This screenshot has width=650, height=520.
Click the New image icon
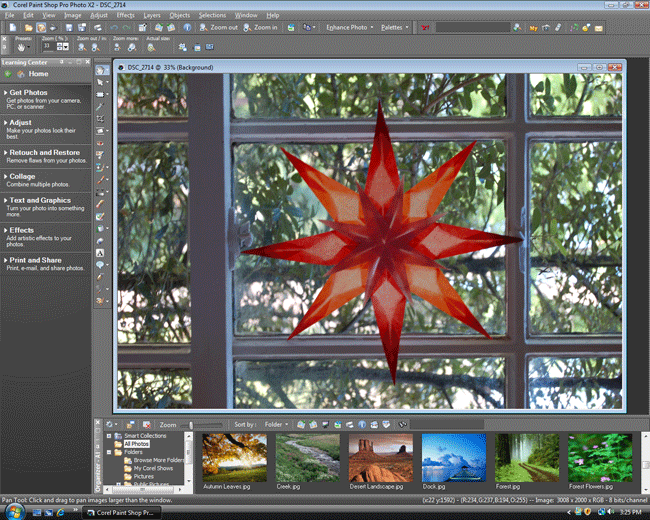[x=13, y=28]
